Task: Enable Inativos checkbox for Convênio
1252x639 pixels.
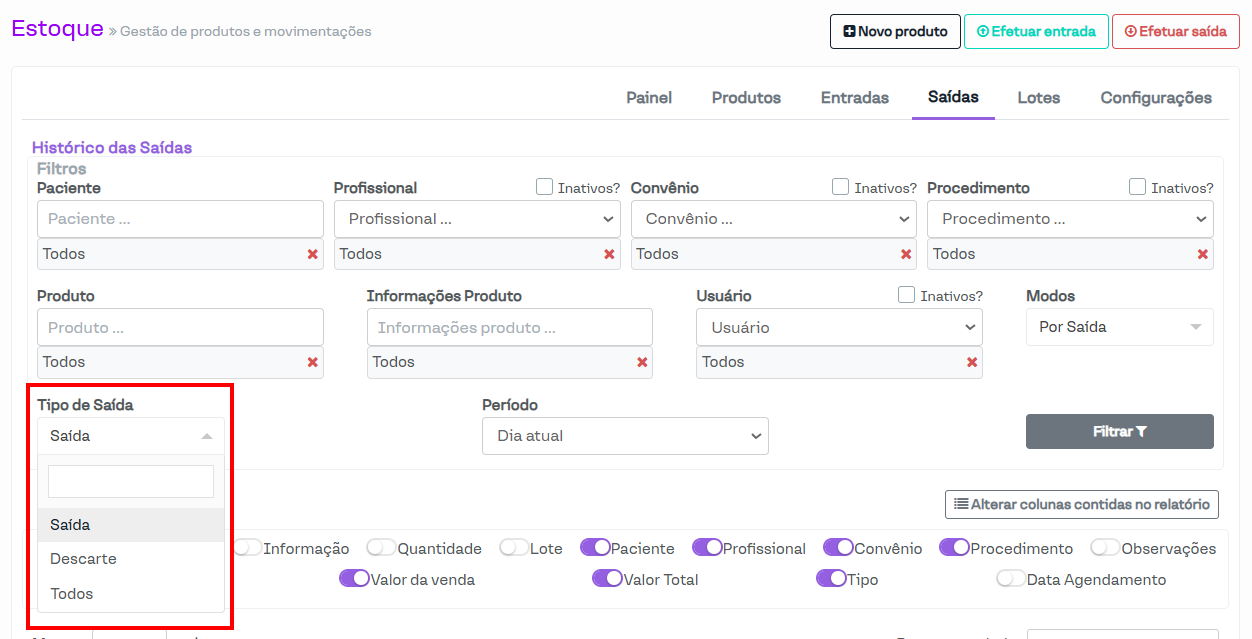Action: point(841,187)
